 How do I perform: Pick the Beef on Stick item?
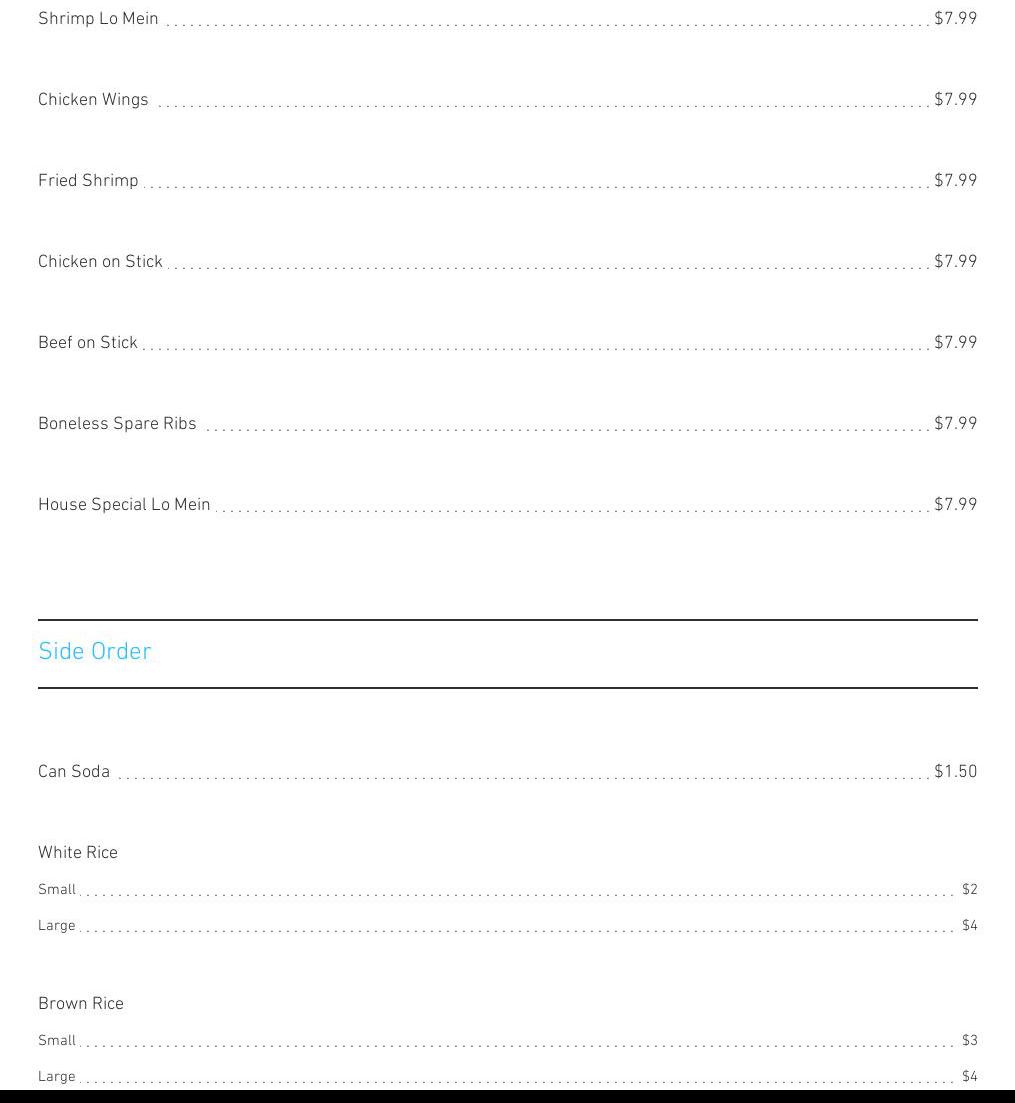pyautogui.click(x=88, y=342)
